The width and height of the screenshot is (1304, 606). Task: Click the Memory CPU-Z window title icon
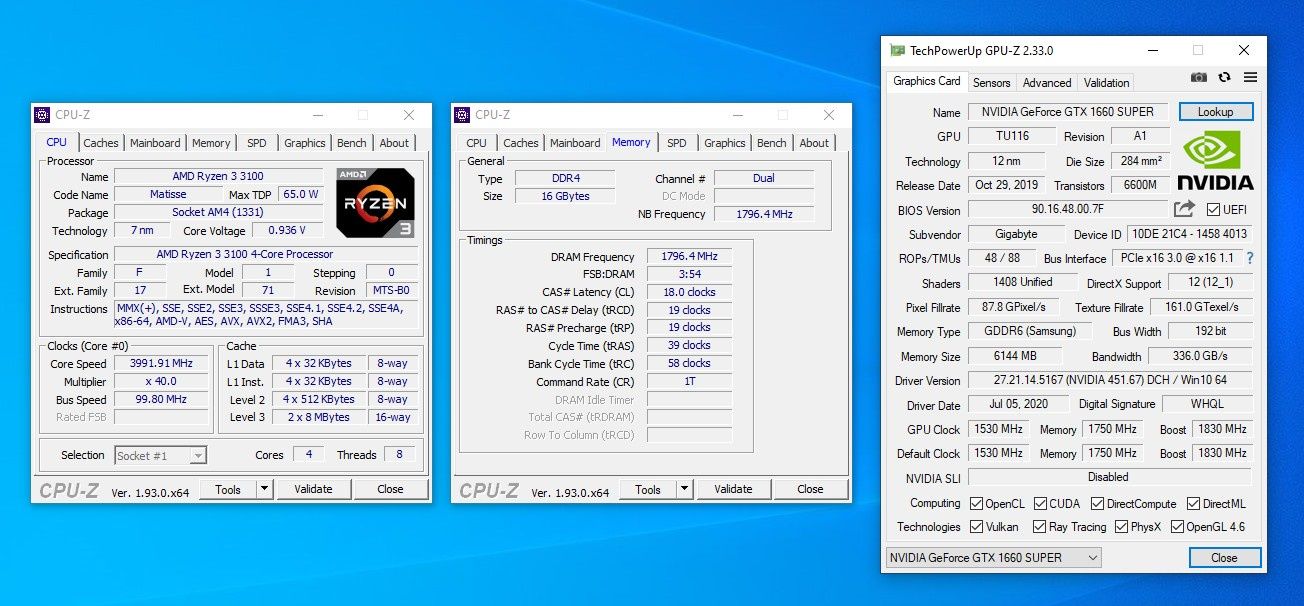click(x=462, y=115)
